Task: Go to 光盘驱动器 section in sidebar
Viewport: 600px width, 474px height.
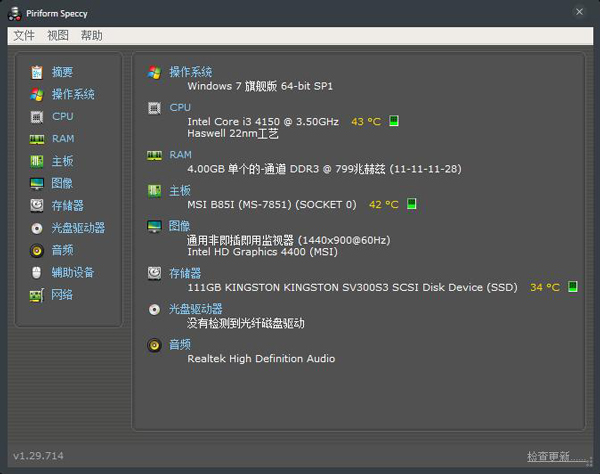Action: pyautogui.click(x=78, y=228)
